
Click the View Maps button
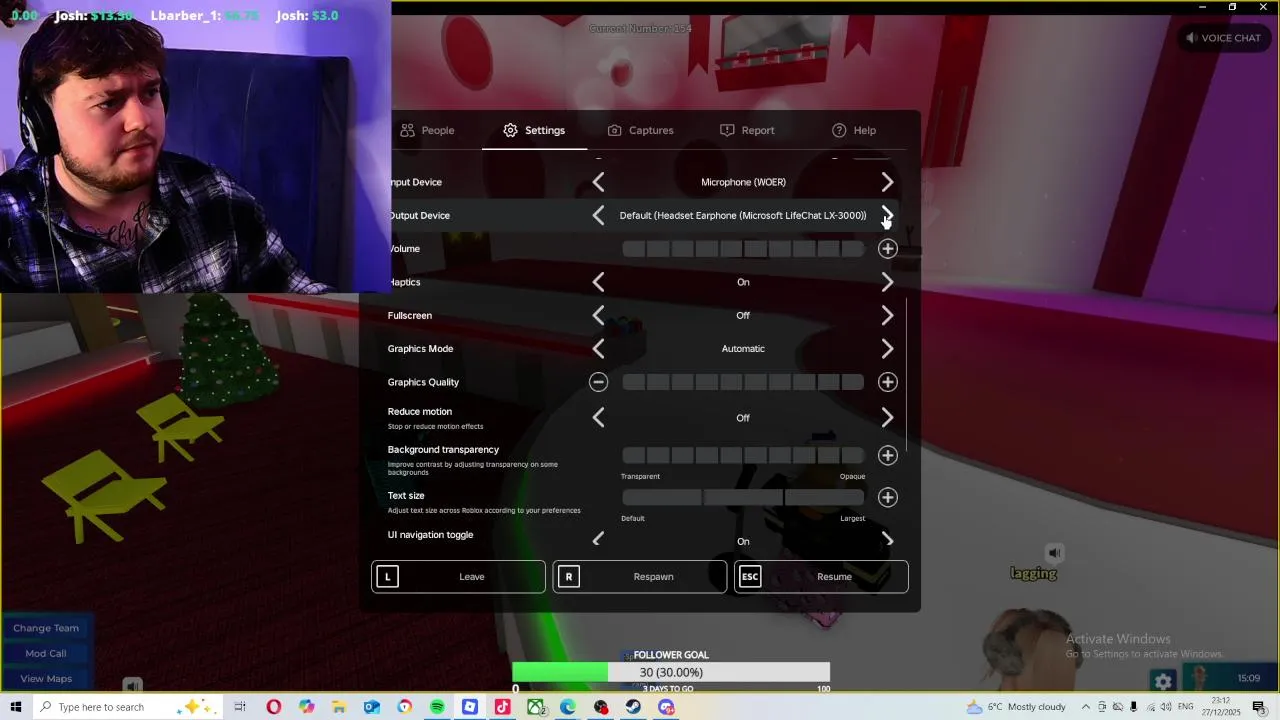pyautogui.click(x=46, y=678)
